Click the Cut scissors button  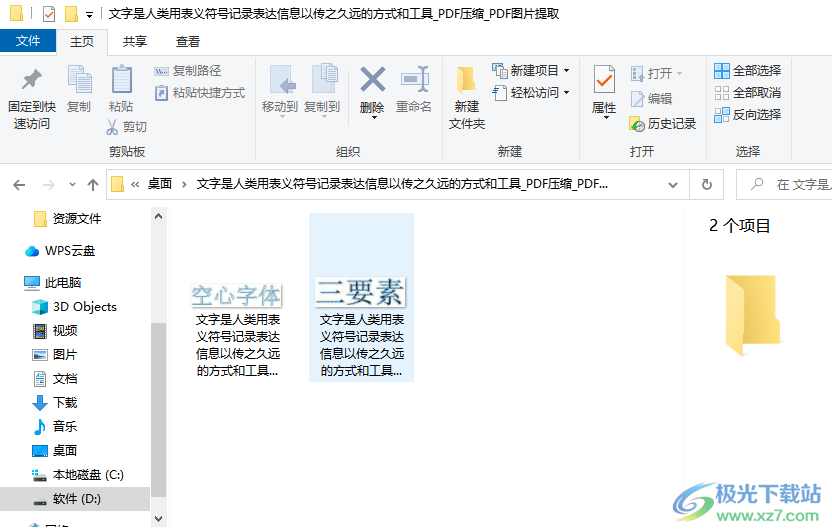(127, 127)
